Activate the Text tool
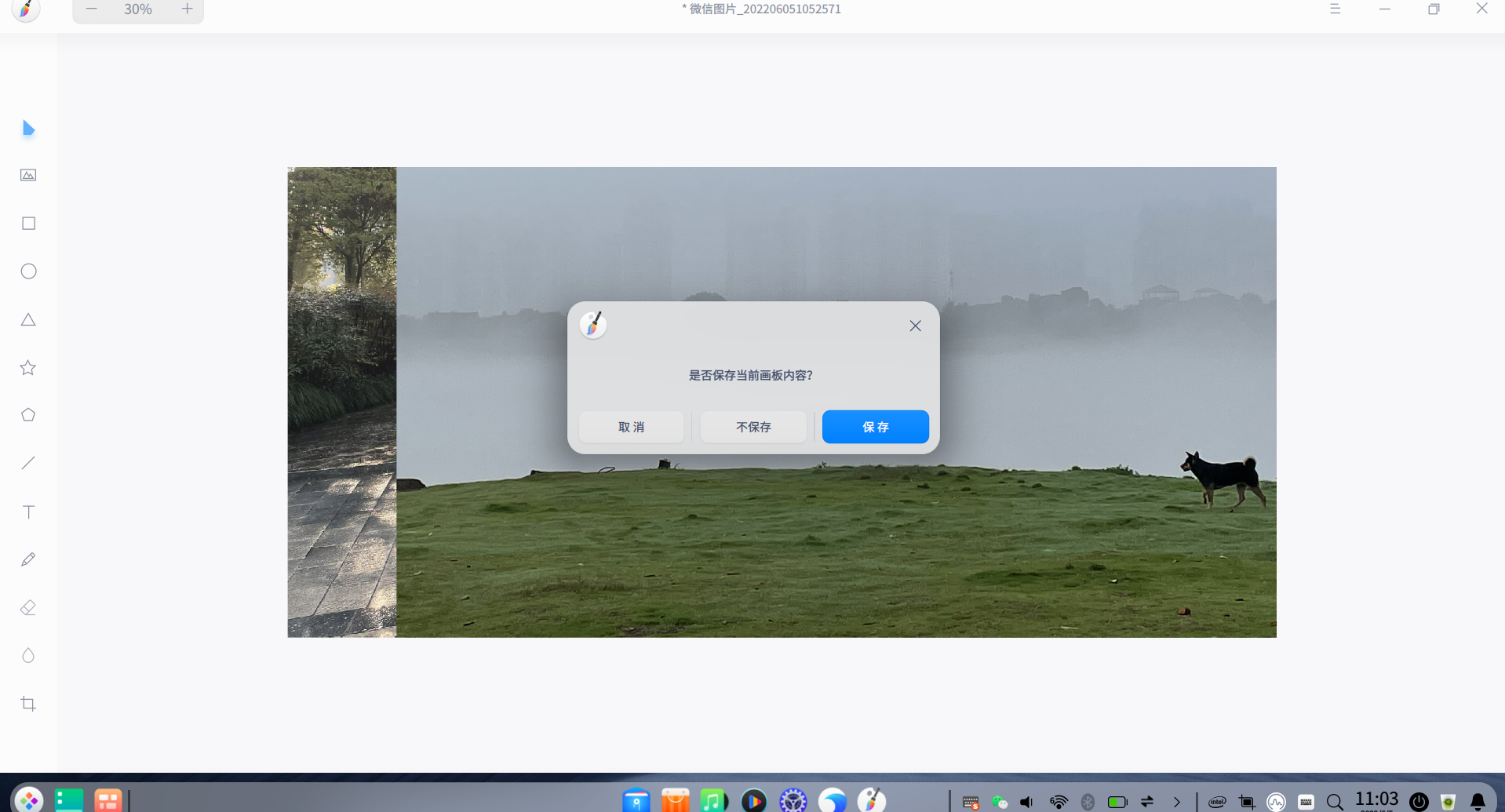Screen dimensions: 1505x812 pos(28,512)
